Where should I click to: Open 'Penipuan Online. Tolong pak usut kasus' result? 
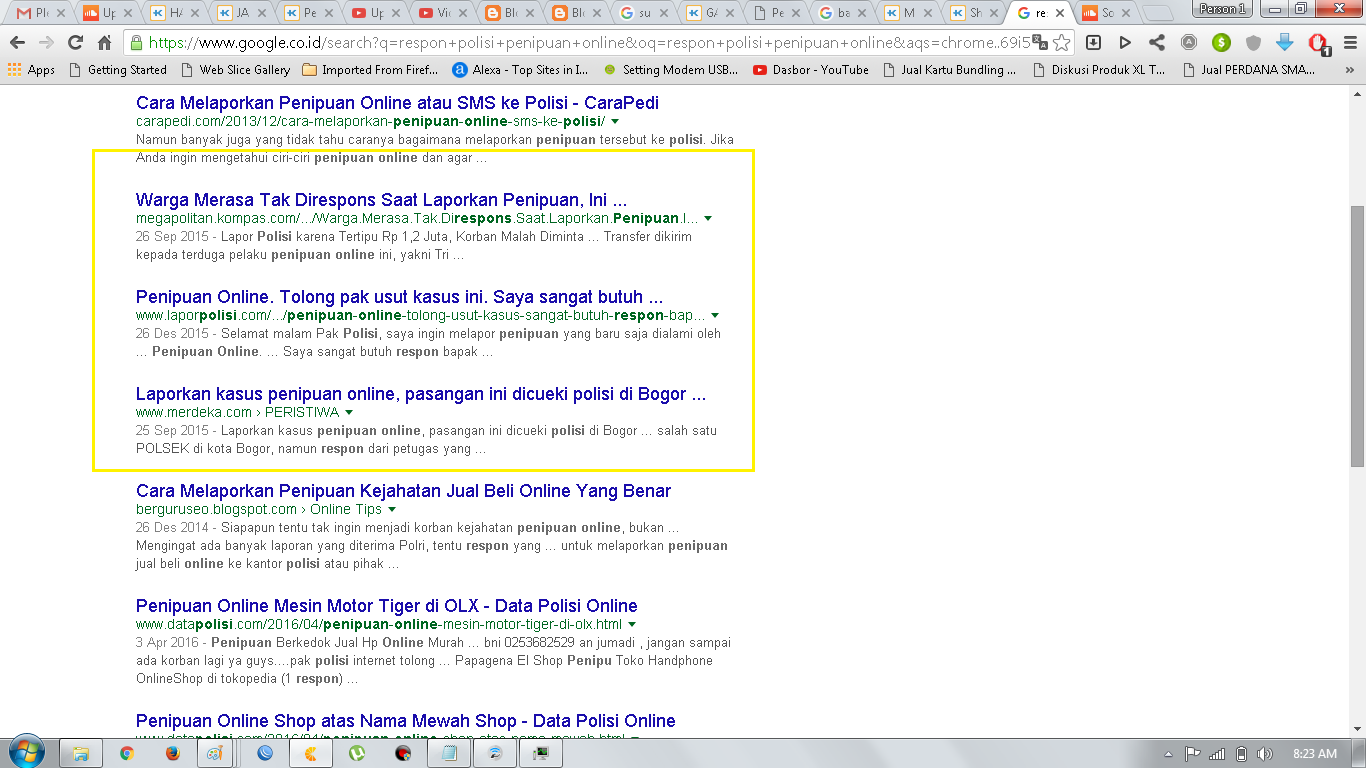[x=399, y=297]
